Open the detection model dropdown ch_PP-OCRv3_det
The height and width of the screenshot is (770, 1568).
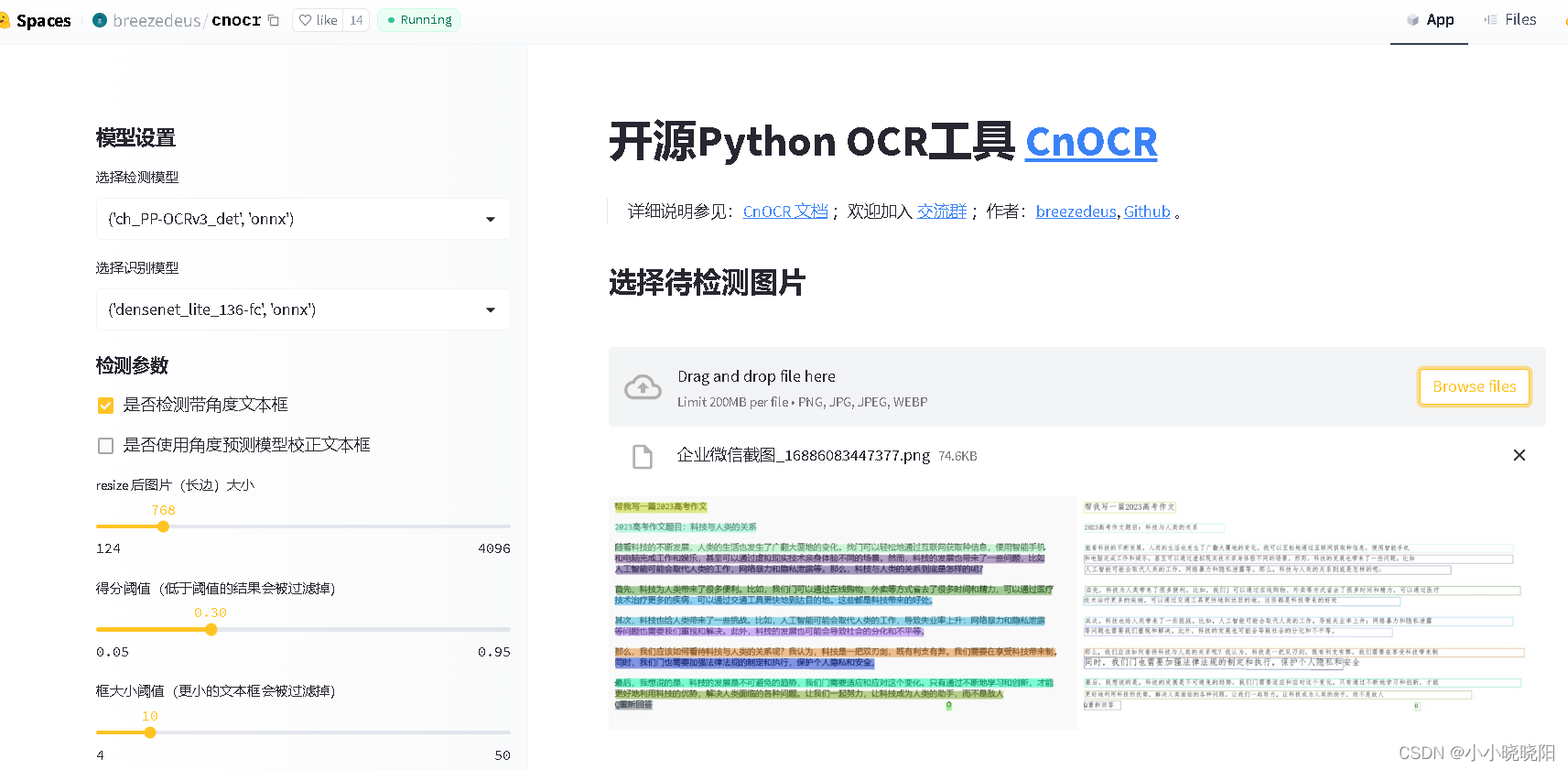click(x=303, y=219)
